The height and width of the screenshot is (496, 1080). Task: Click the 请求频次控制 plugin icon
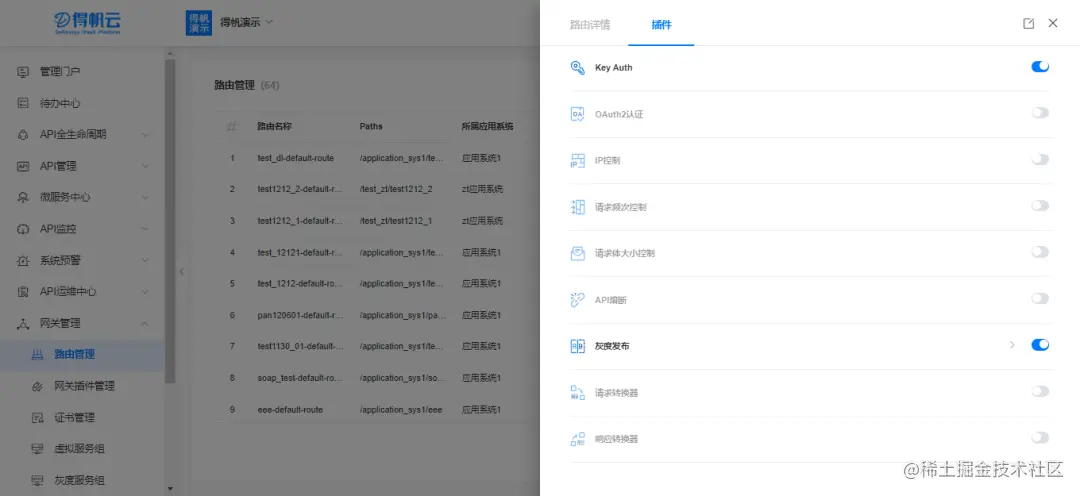click(577, 207)
